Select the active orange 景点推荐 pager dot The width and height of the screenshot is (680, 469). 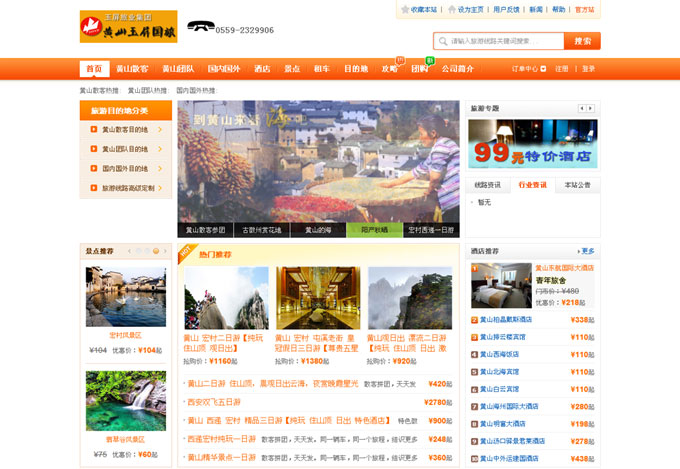tap(154, 251)
